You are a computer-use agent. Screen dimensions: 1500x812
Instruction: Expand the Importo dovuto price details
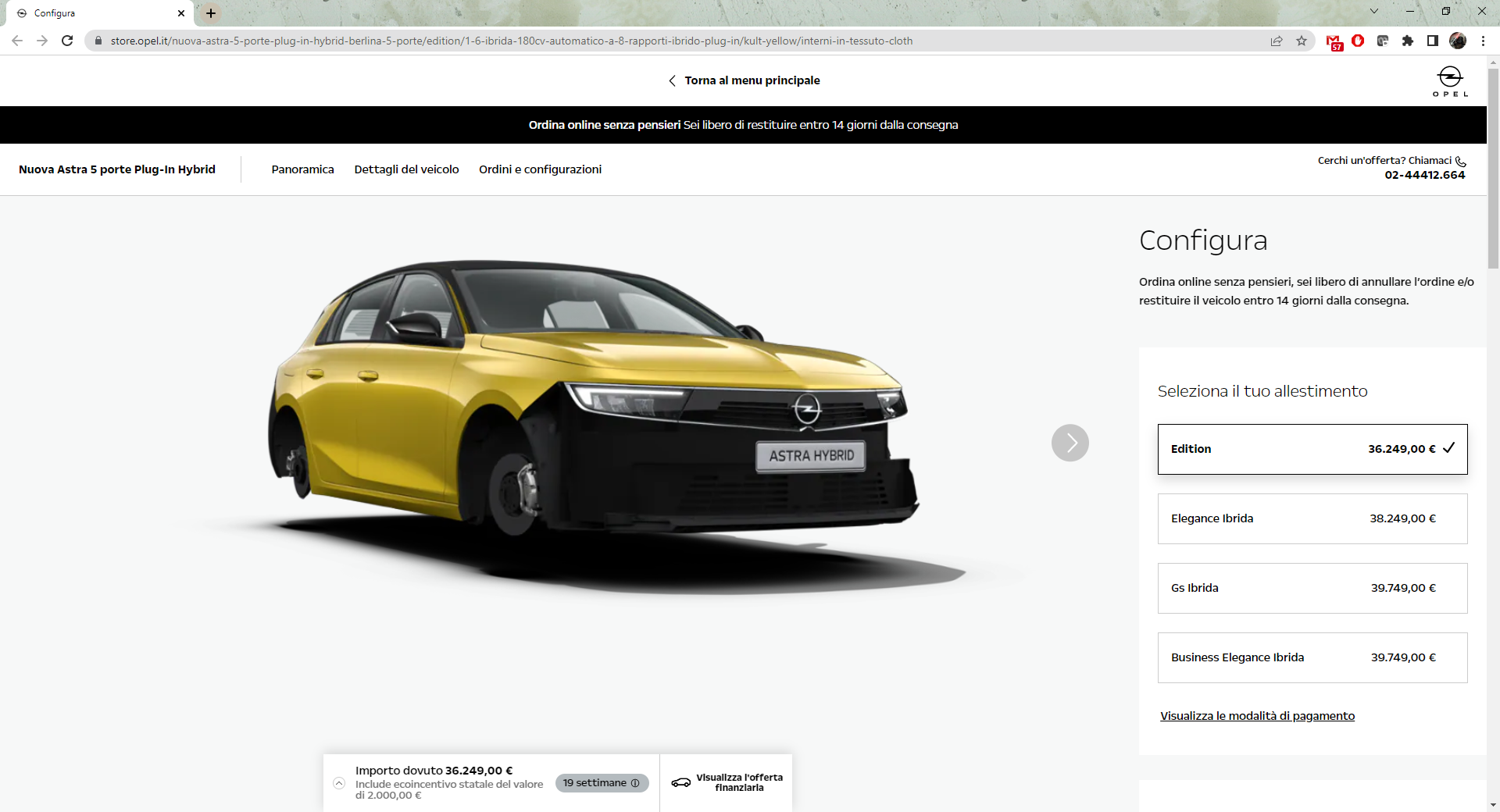(x=339, y=782)
